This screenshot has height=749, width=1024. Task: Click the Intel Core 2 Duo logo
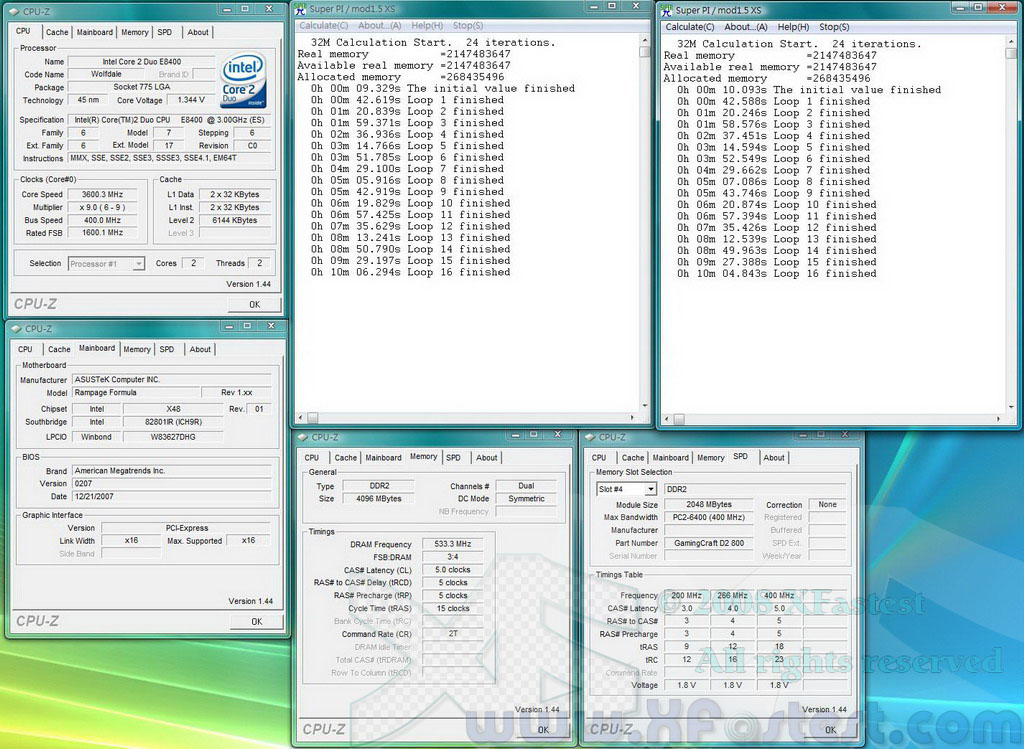point(245,78)
